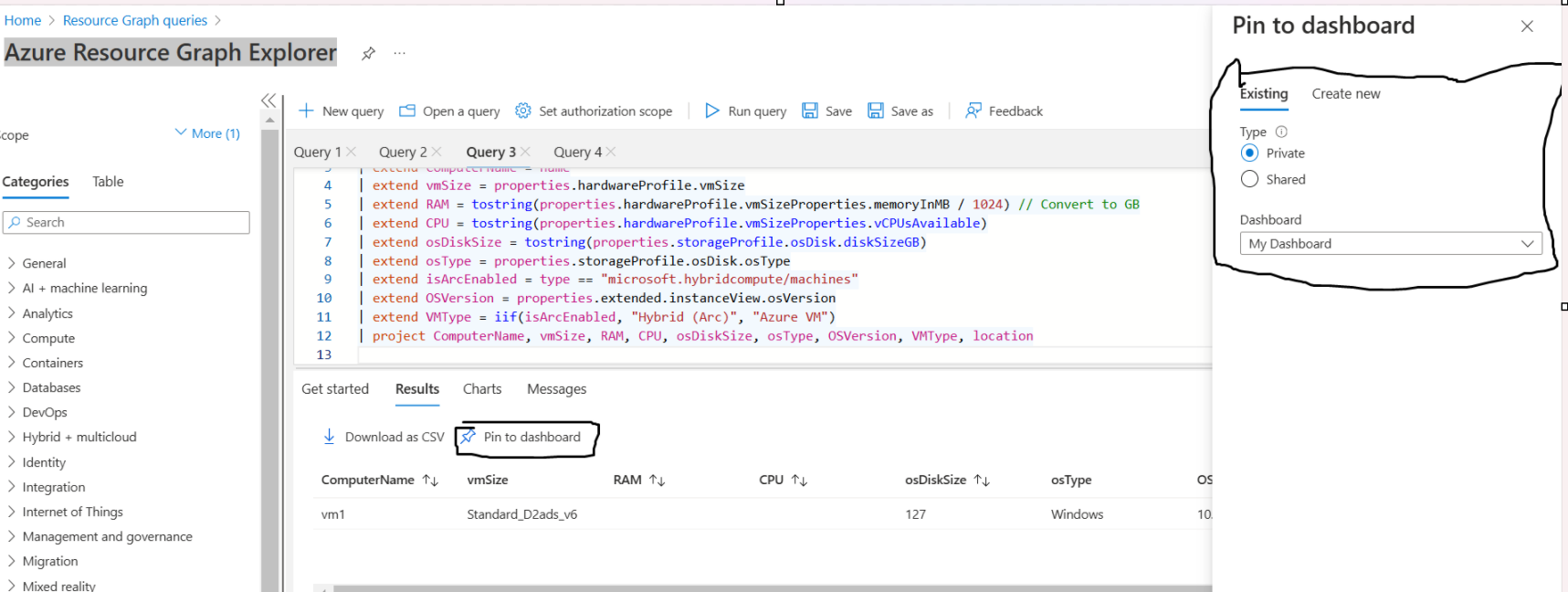Open Set authorization scope

pyautogui.click(x=594, y=111)
